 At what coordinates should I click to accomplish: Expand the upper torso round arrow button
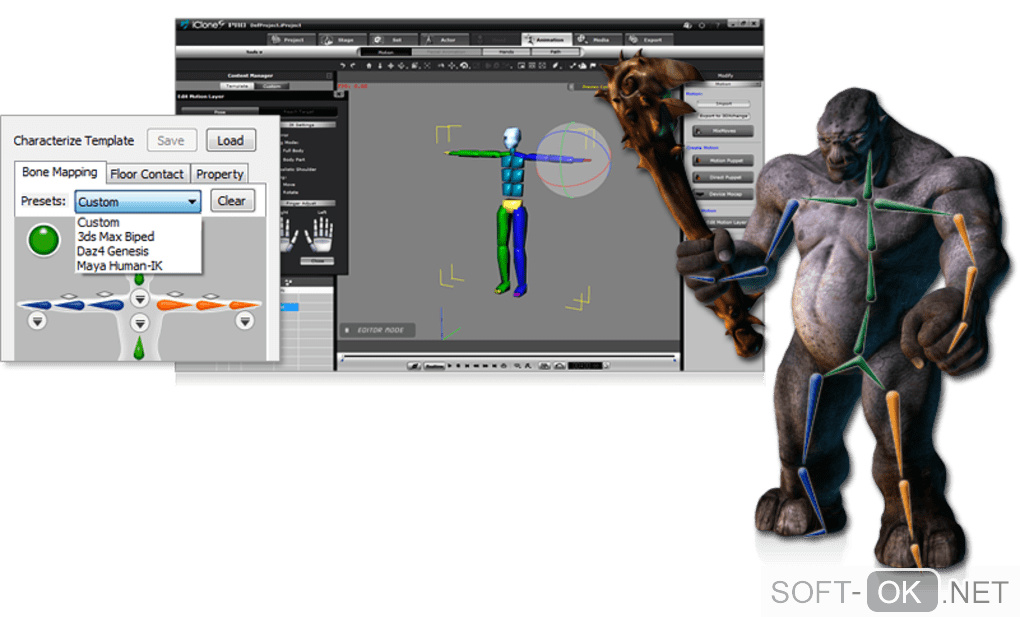[140, 299]
